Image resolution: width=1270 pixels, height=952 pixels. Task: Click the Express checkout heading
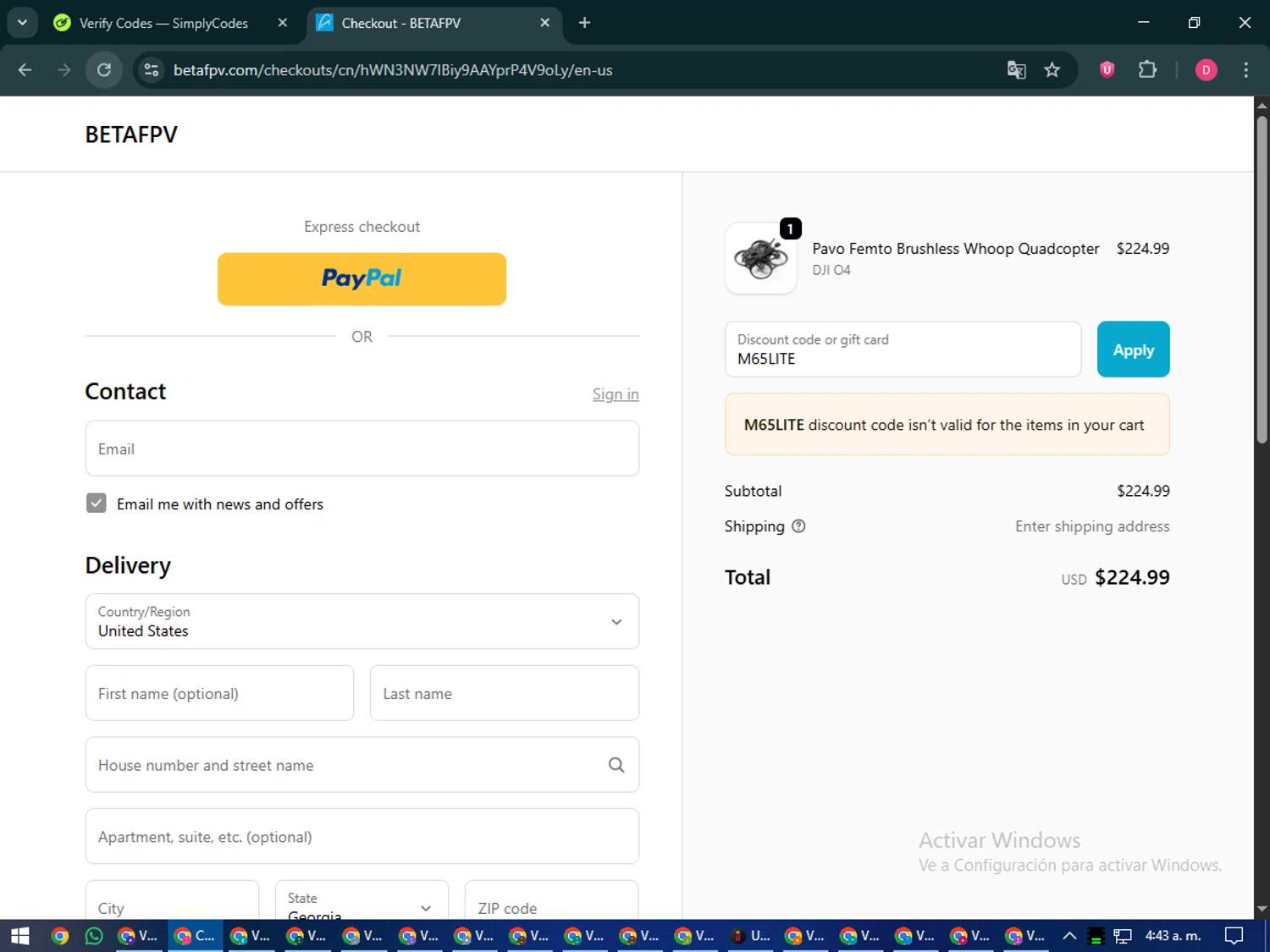tap(362, 227)
